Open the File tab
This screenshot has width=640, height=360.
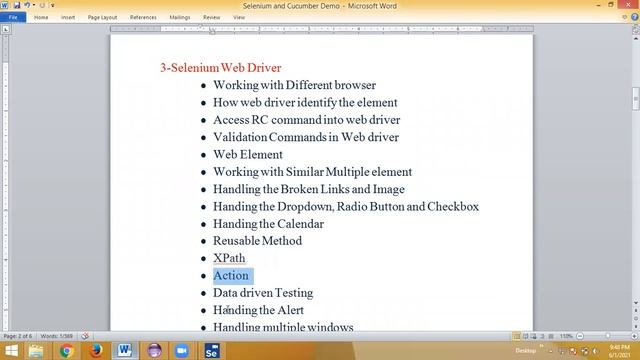13,17
